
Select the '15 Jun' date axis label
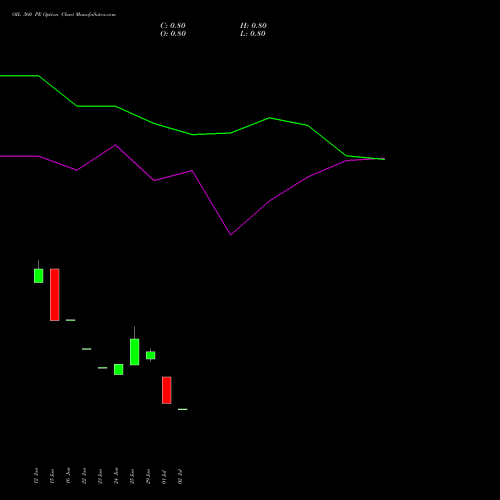(52, 476)
